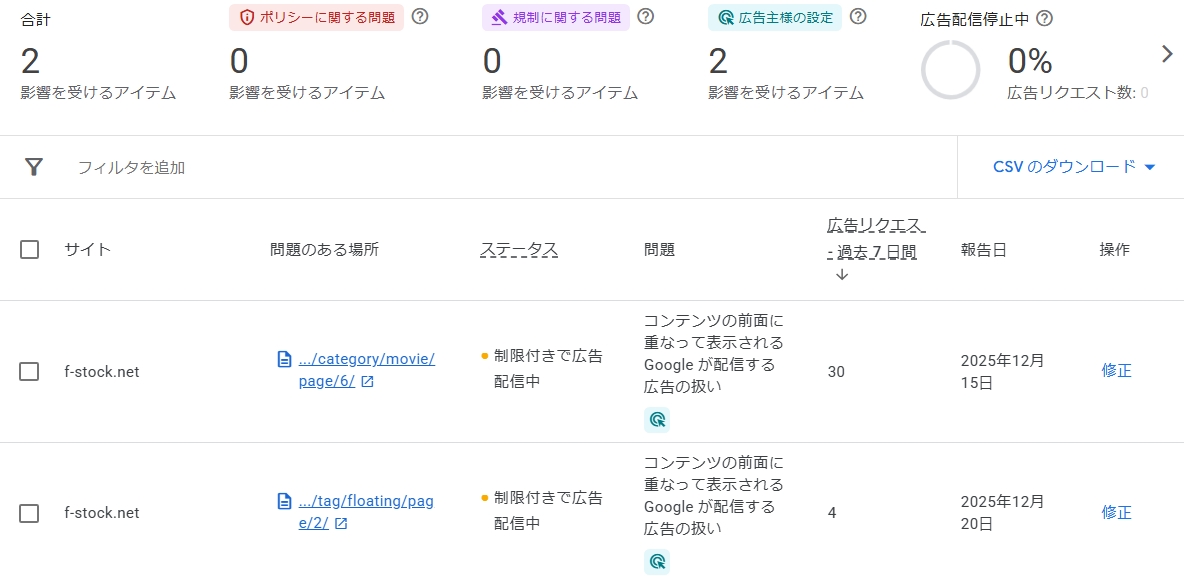Screen dimensions: 1184x576
Task: Select the 規制に関する問題 summary tab
Action: pos(556,18)
